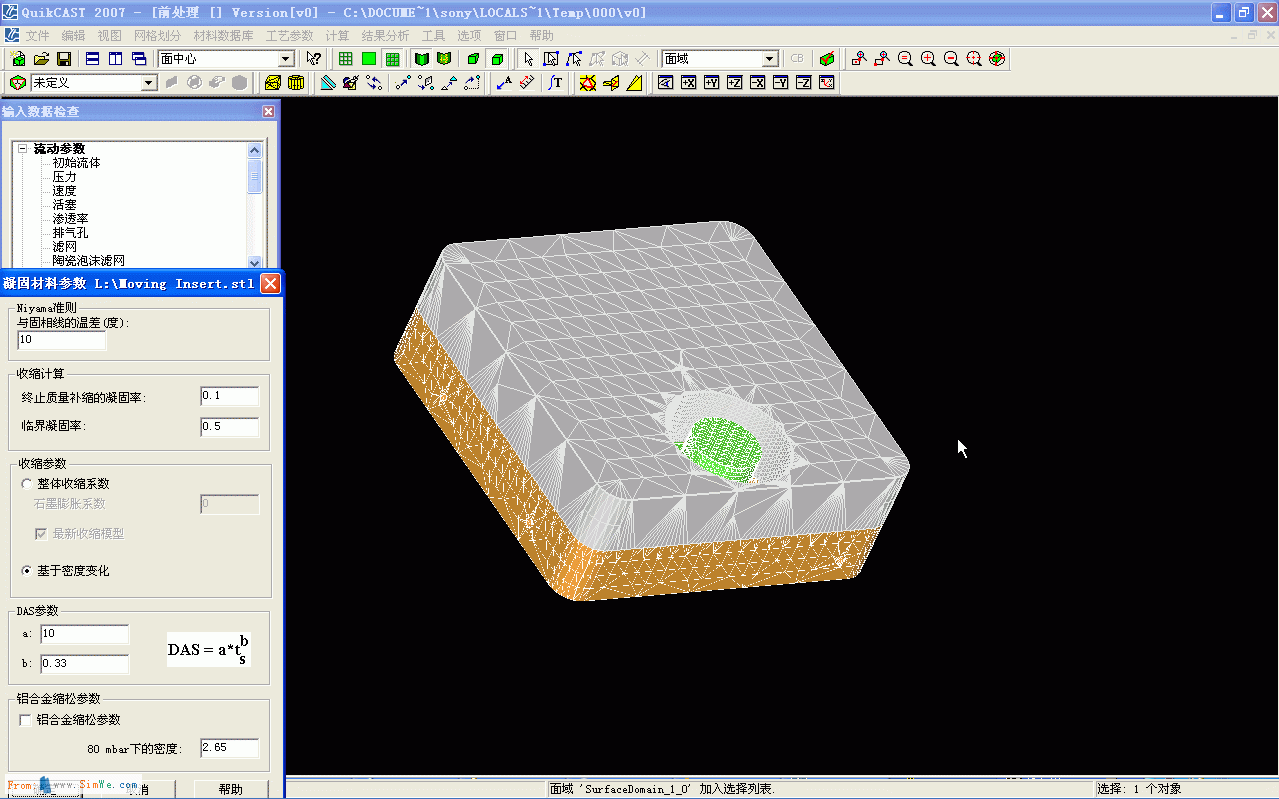Screen dimensions: 1279x799
Task: Click the arrow selection pointer tool
Action: click(528, 59)
